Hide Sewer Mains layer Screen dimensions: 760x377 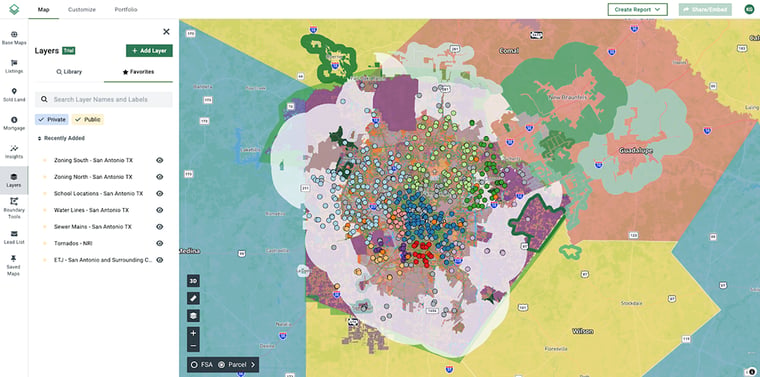tap(159, 227)
